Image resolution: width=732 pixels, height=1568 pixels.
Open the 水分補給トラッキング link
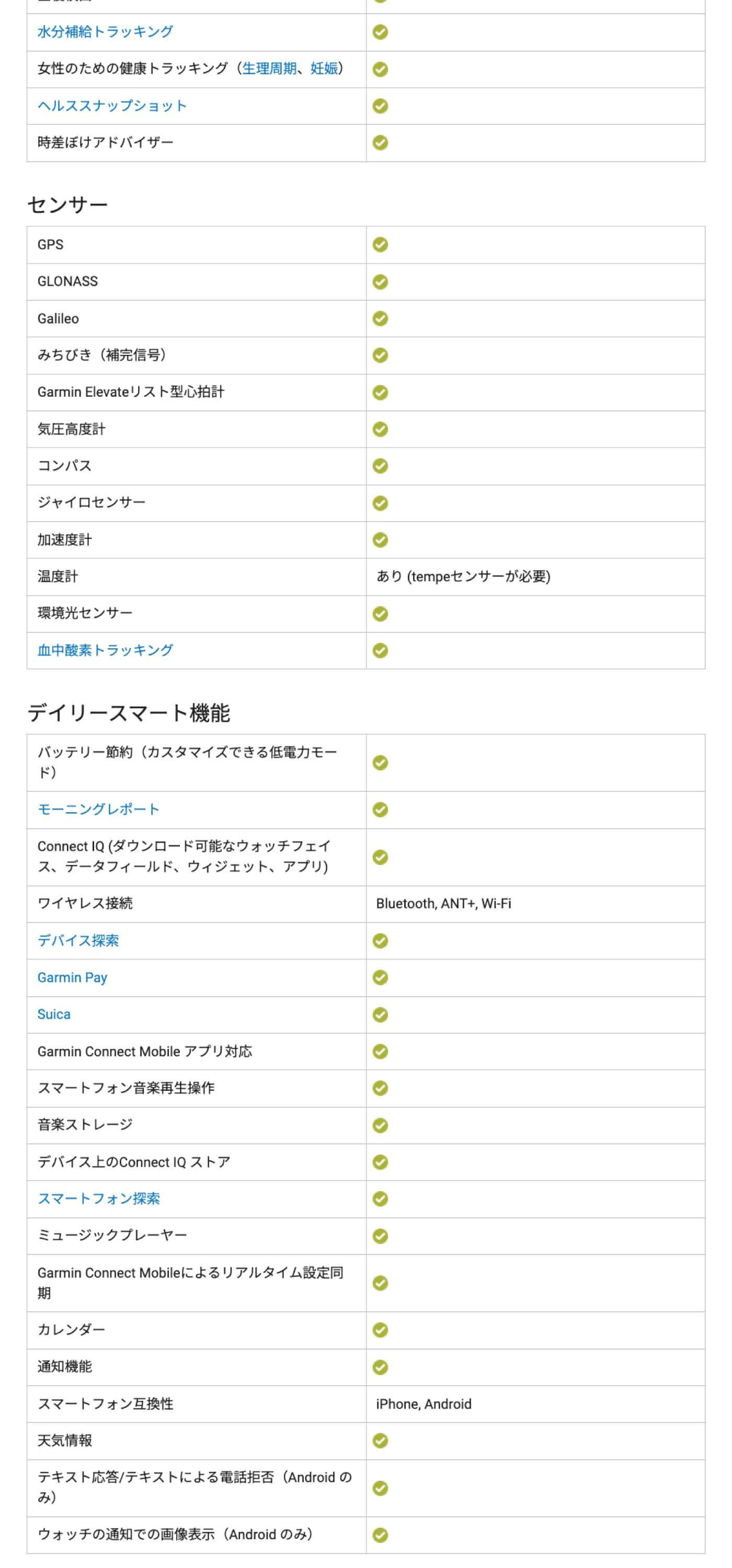pyautogui.click(x=105, y=32)
